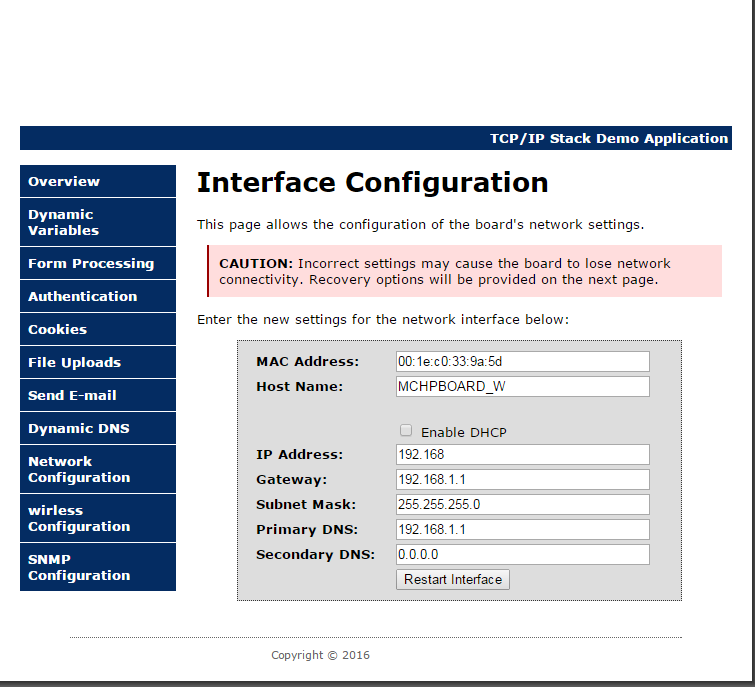Click the 'This page allows the configuration' sentence

click(420, 225)
